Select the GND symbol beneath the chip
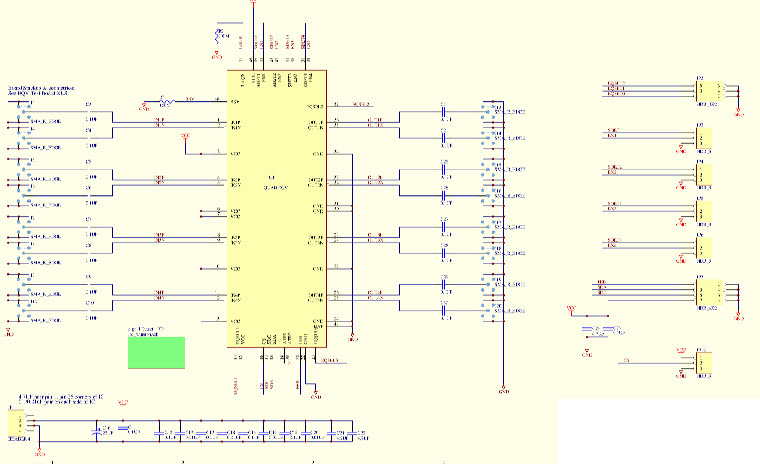 [315, 395]
